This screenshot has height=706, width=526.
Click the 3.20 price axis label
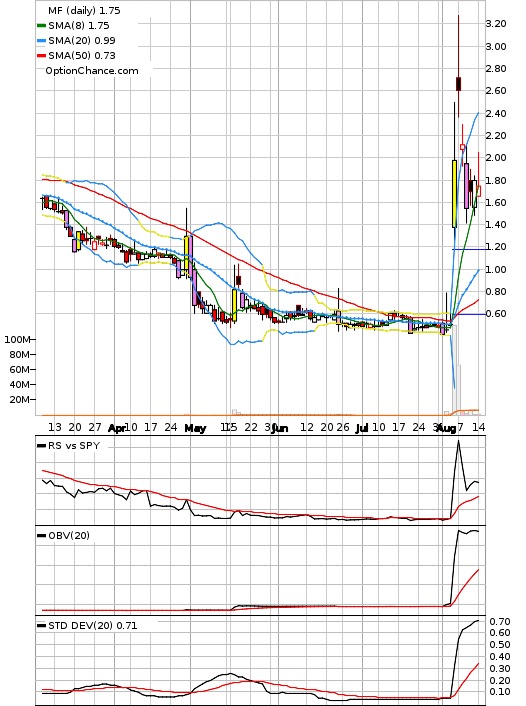point(496,24)
